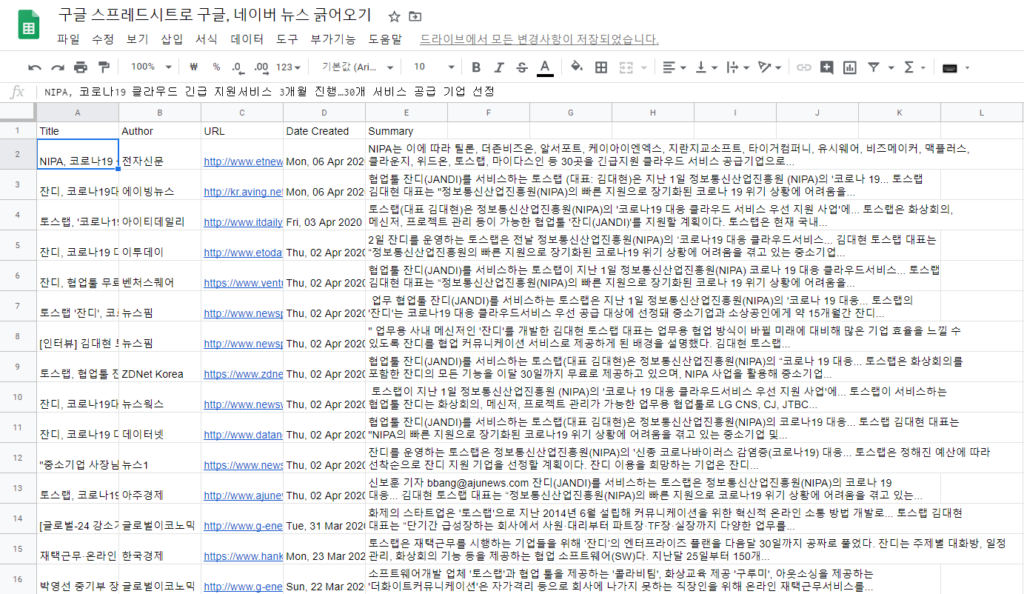The image size is (1024, 594).
Task: Select column E header
Action: pyautogui.click(x=406, y=113)
